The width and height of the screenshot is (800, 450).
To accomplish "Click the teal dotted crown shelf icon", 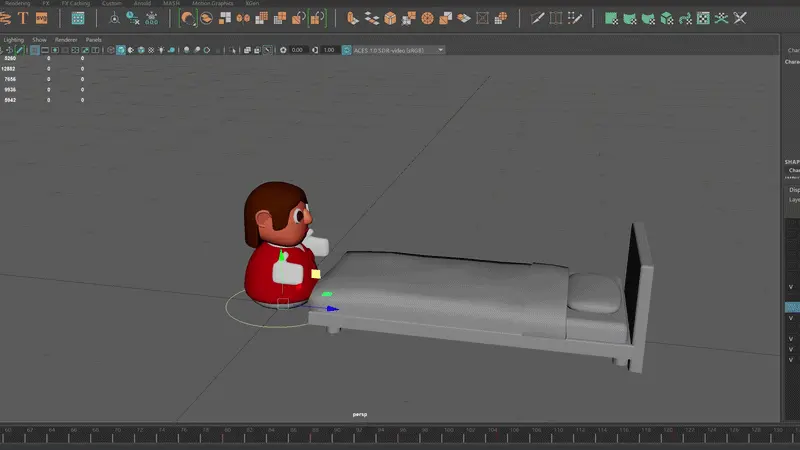I will (152, 18).
